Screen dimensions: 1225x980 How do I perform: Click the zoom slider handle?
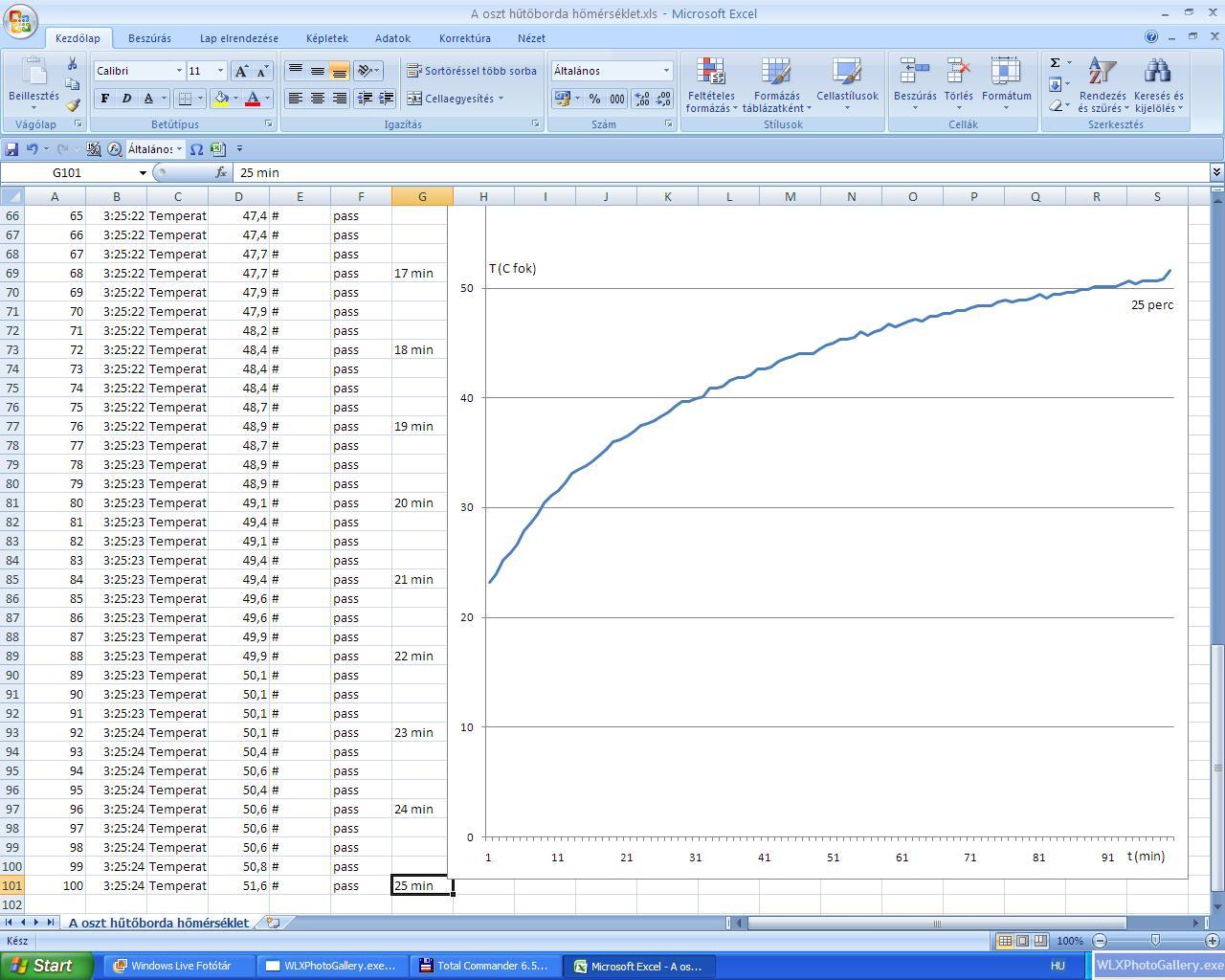[x=1155, y=941]
